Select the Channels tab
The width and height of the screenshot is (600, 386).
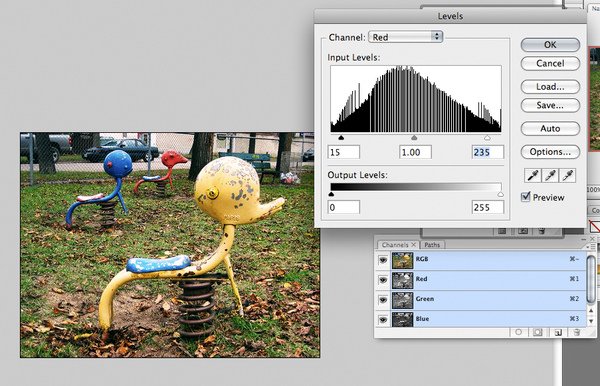pos(398,245)
